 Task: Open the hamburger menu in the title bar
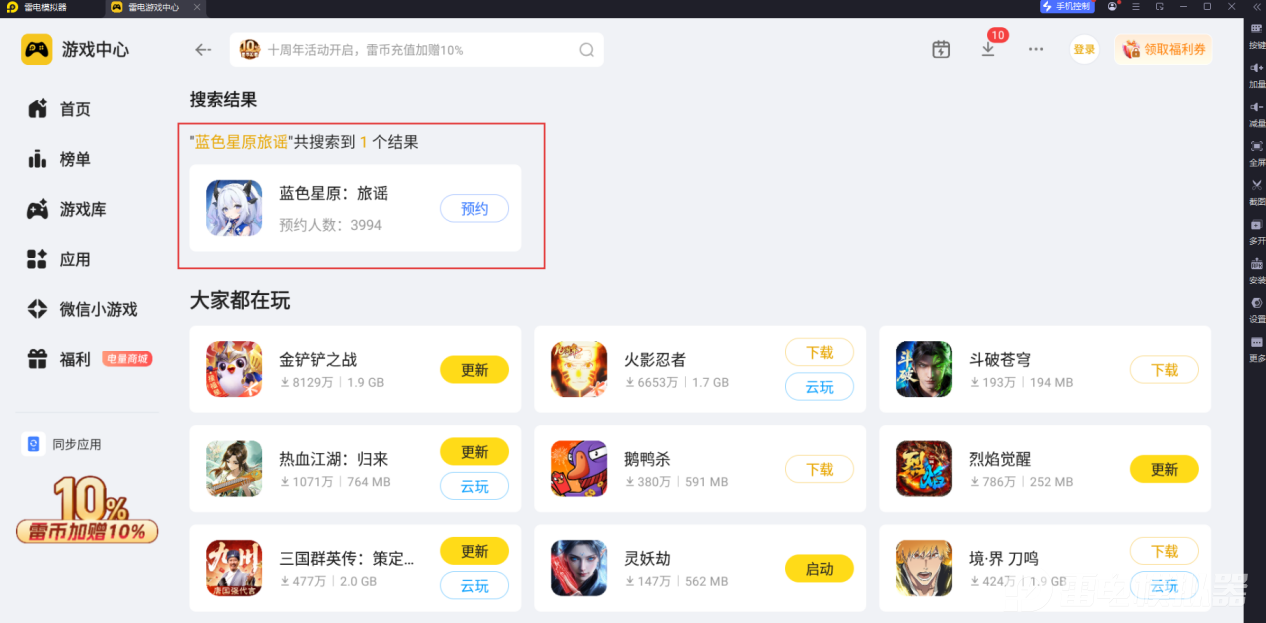(x=1135, y=6)
